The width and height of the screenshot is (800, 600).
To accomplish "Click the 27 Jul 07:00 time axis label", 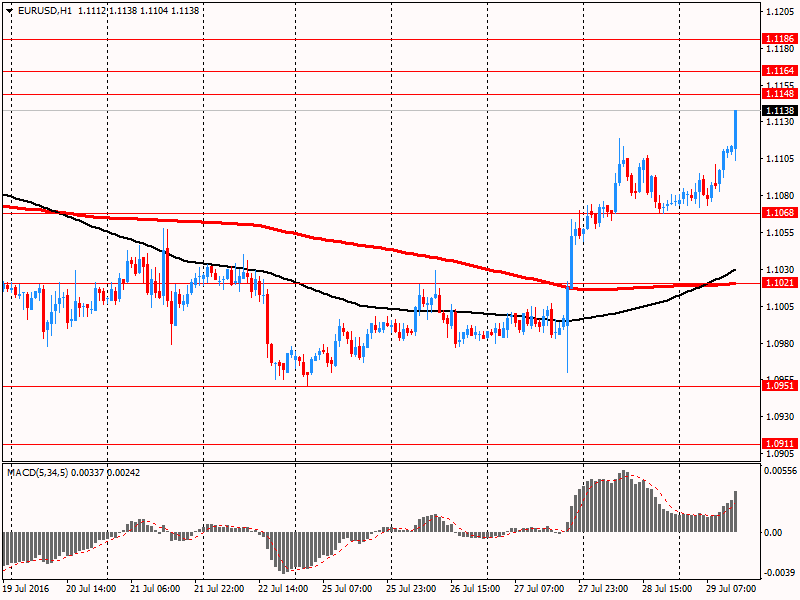I will (539, 589).
